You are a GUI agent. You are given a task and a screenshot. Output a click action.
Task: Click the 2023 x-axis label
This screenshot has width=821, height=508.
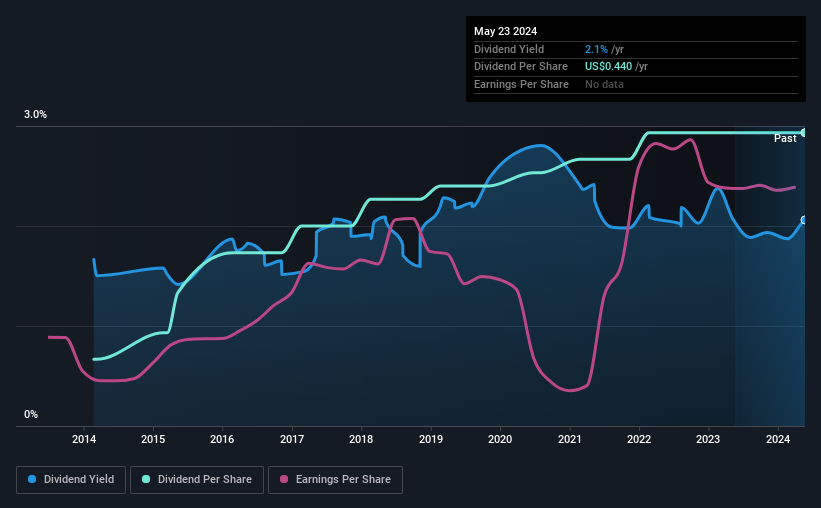click(x=708, y=439)
